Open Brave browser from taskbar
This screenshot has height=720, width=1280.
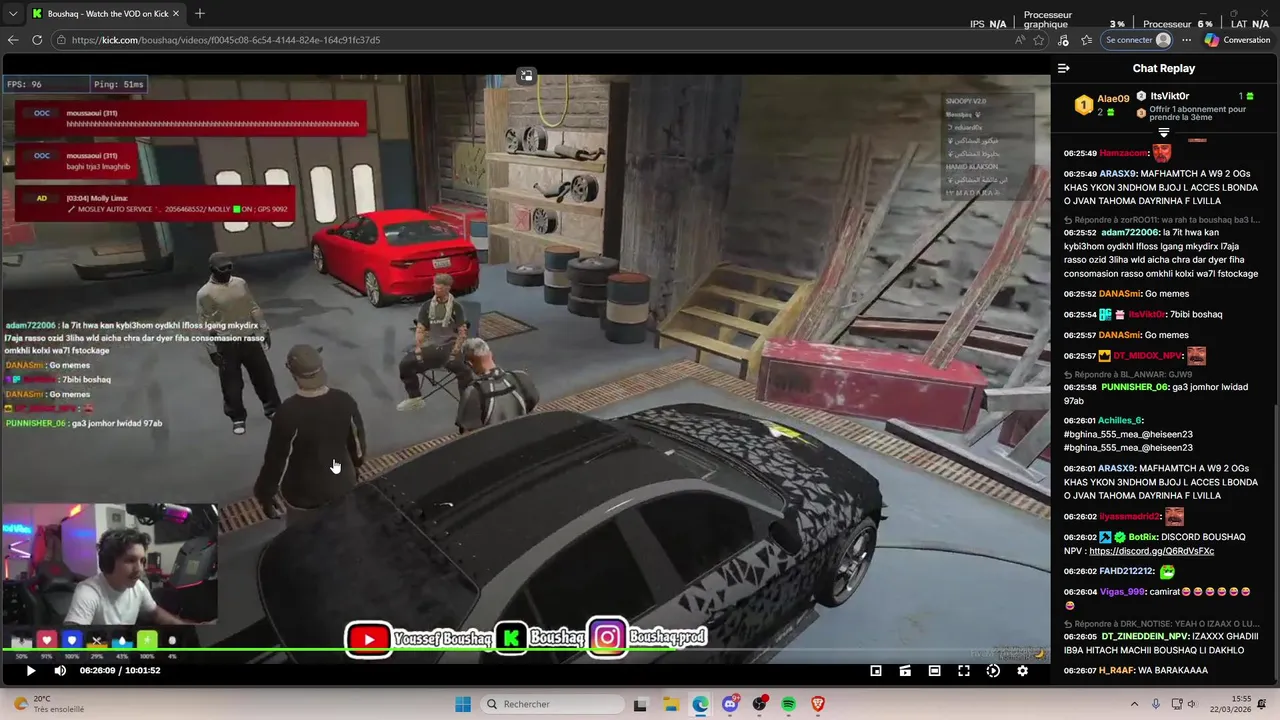818,704
